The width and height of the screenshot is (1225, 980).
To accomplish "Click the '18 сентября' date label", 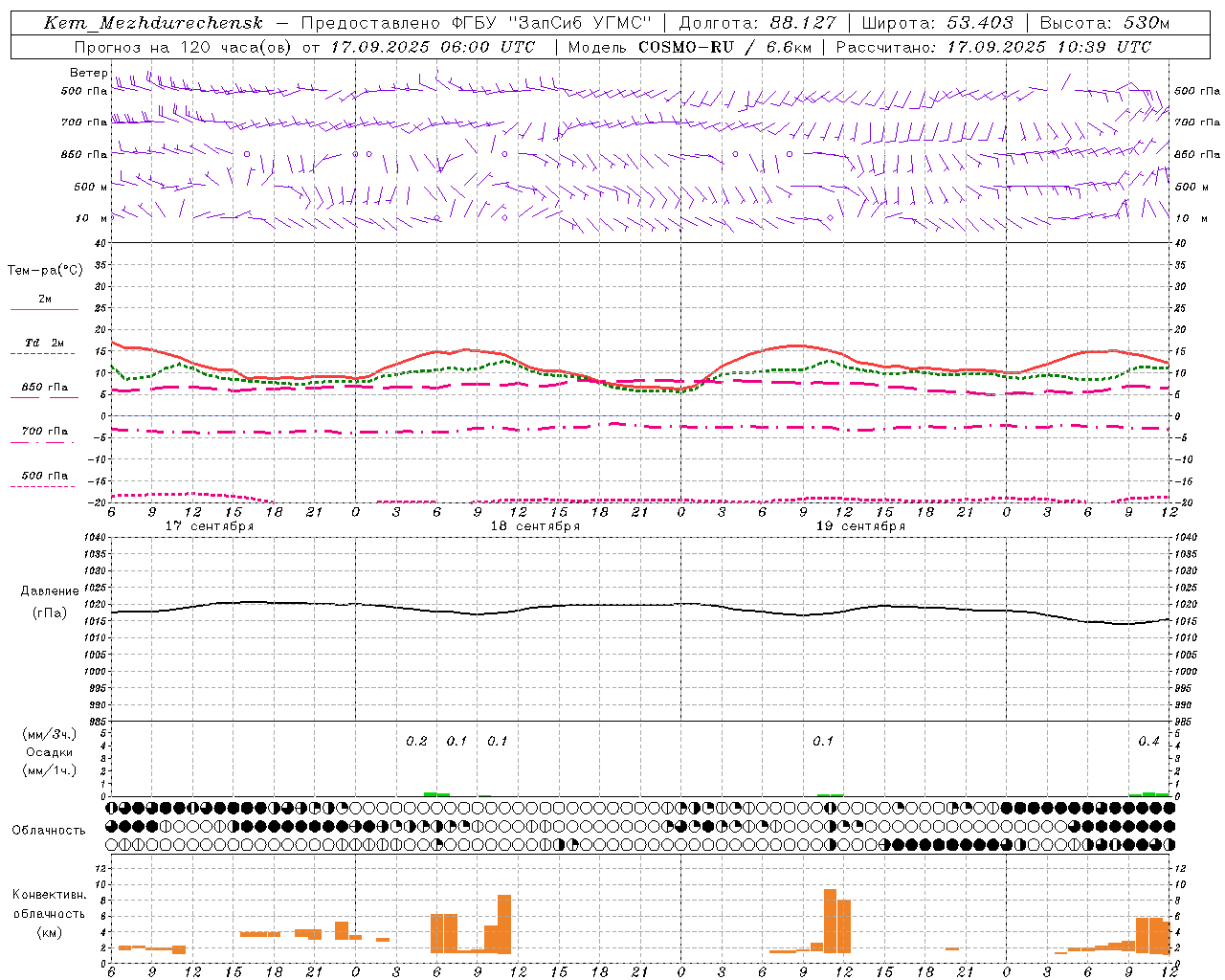I will 535,526.
